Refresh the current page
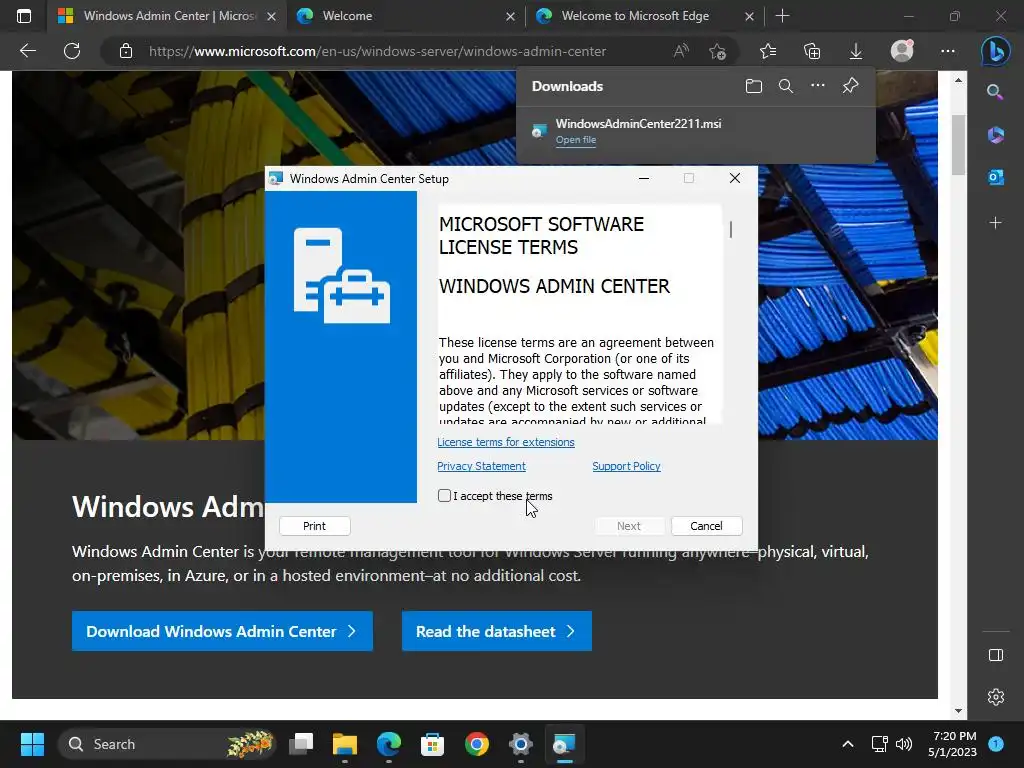1024x768 pixels. coord(72,51)
